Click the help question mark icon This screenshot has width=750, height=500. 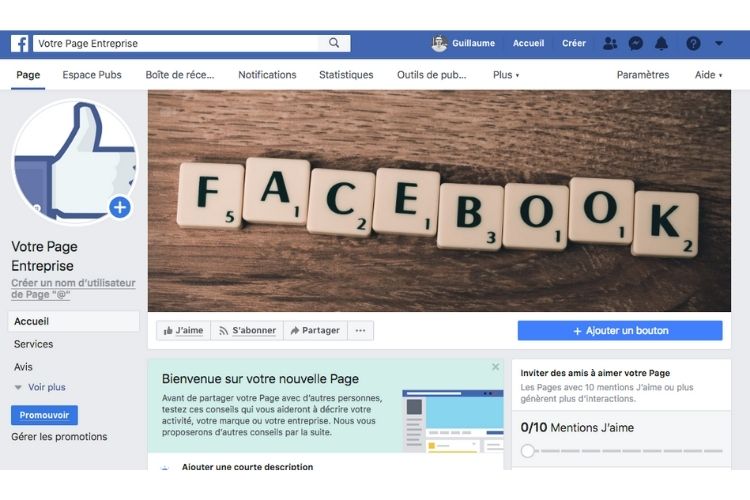click(693, 44)
